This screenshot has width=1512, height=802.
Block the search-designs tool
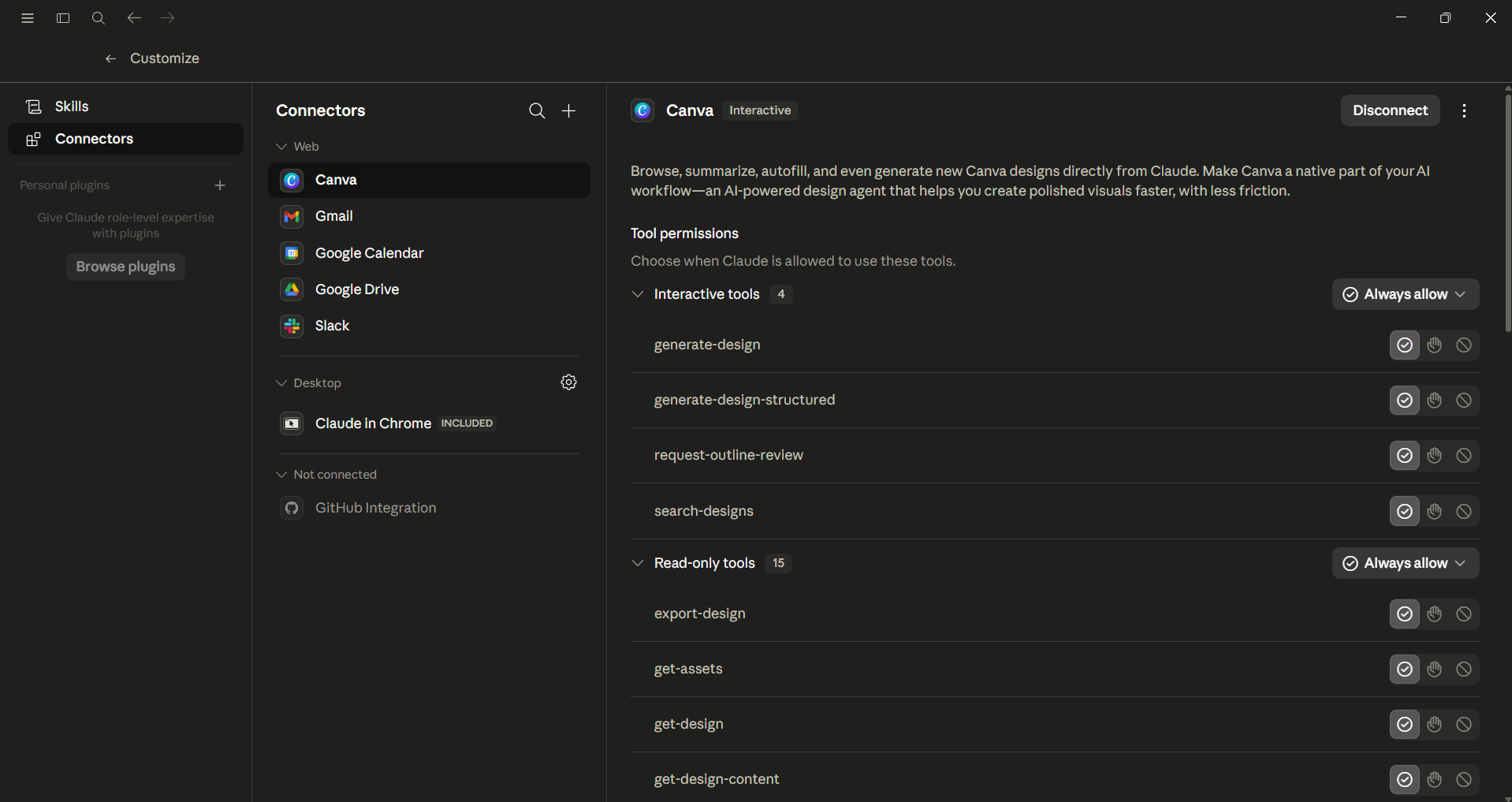click(x=1463, y=512)
